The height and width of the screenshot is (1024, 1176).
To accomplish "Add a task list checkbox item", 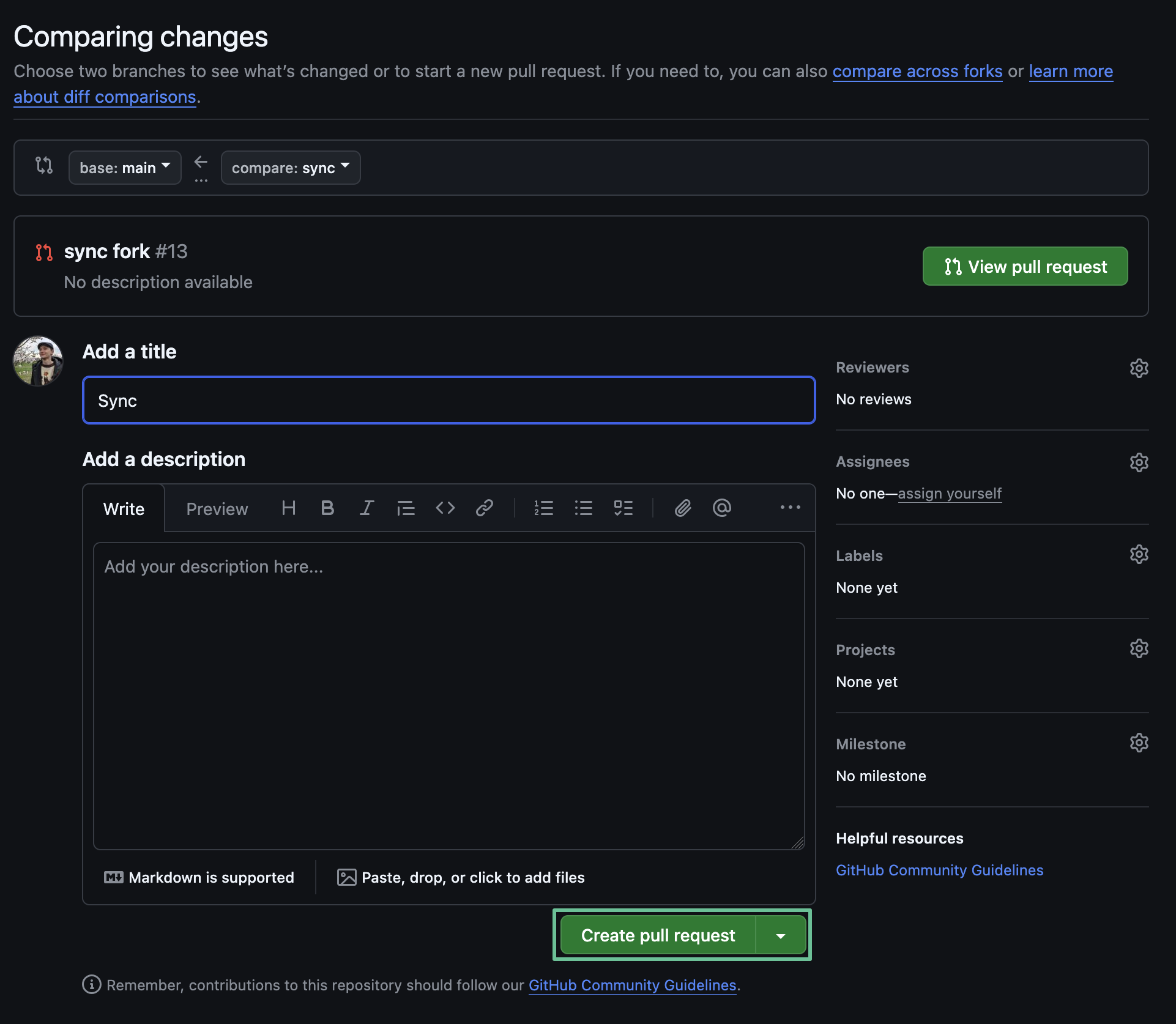I will [x=623, y=508].
